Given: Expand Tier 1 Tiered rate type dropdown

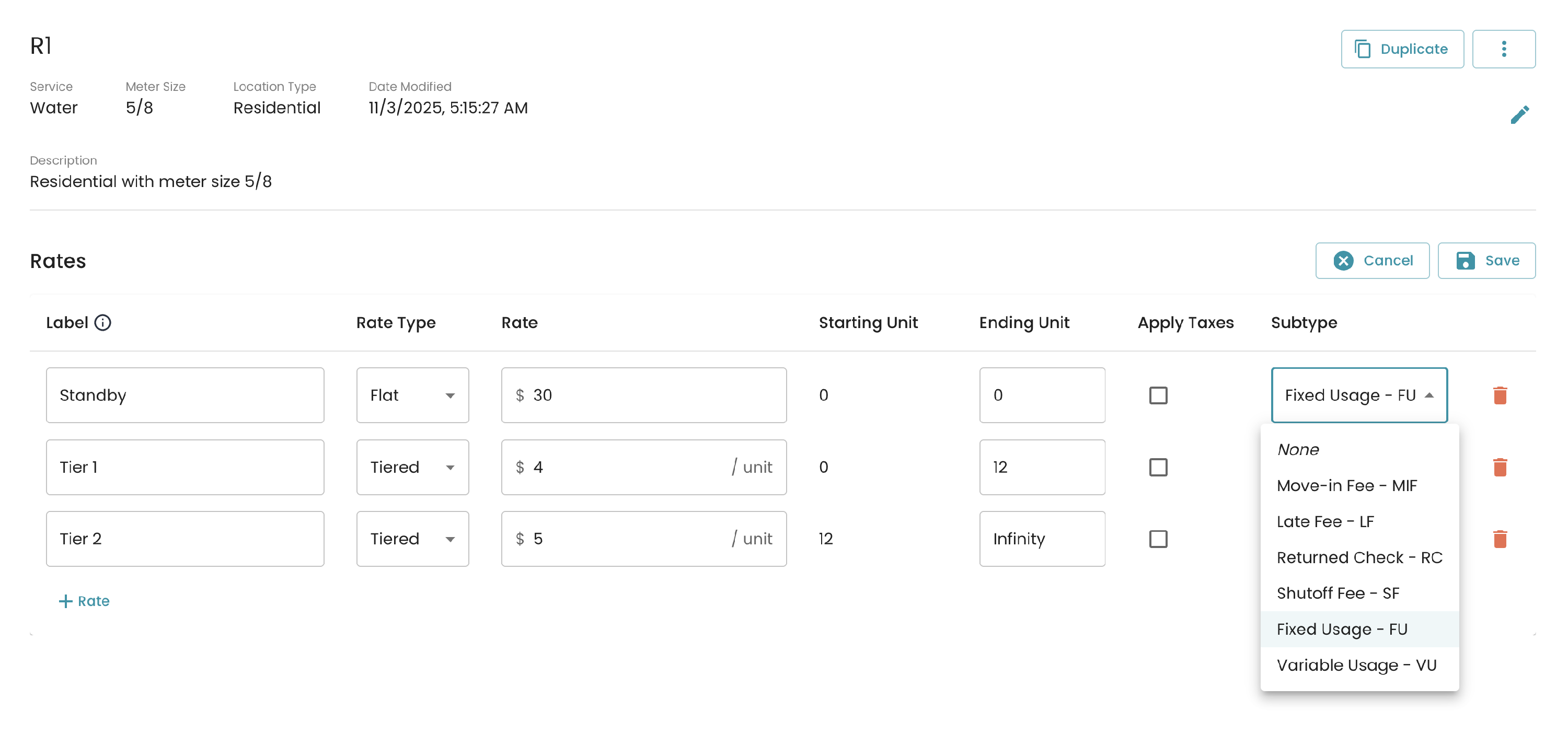Looking at the screenshot, I should click(412, 467).
